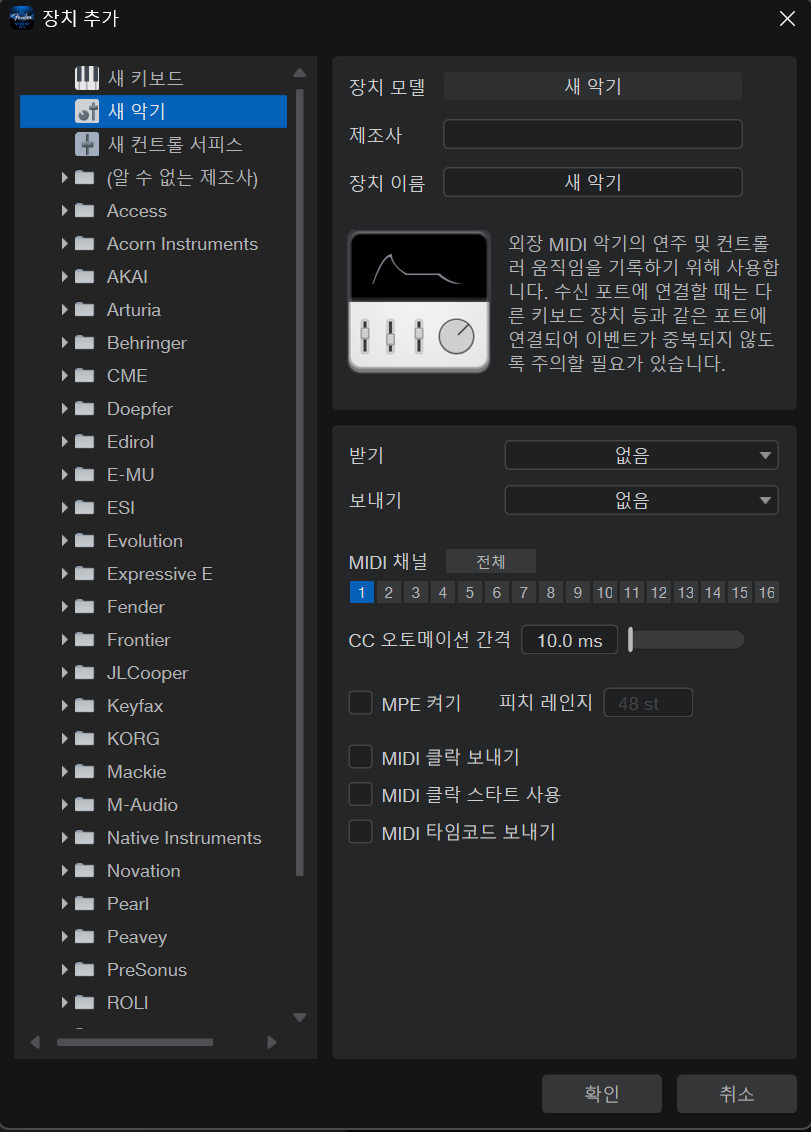811x1132 pixels.
Task: Enable the MPE 켜기 checkbox
Action: (360, 704)
